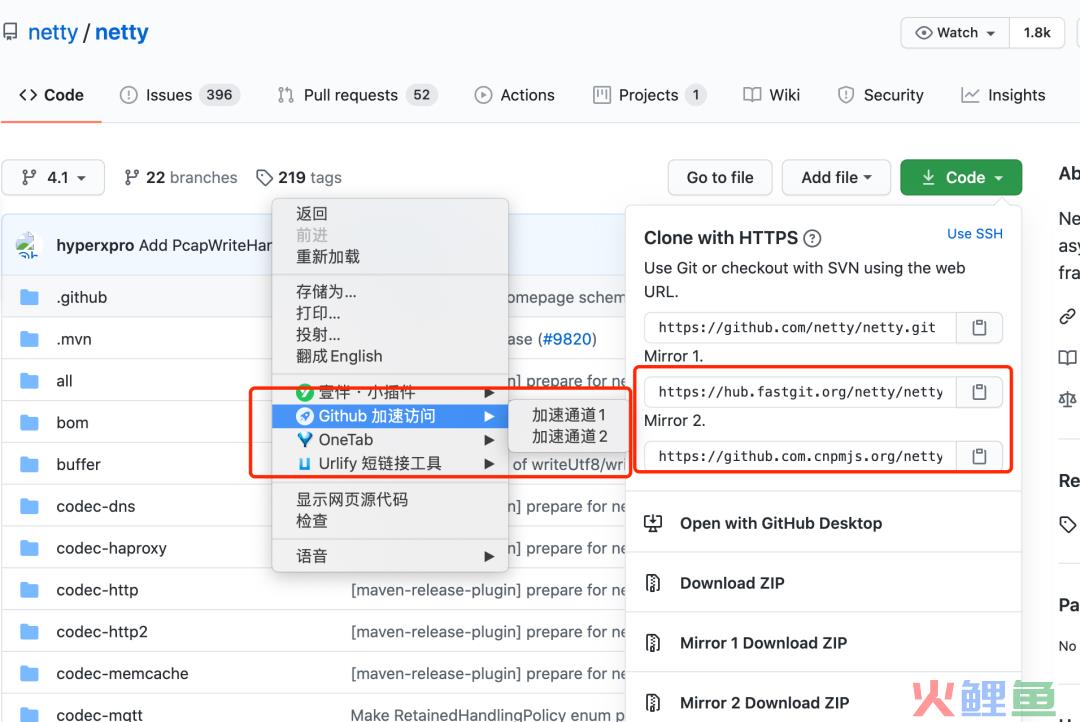The height and width of the screenshot is (722, 1080).
Task: Click the tag icon beside 219 tags
Action: click(x=264, y=178)
